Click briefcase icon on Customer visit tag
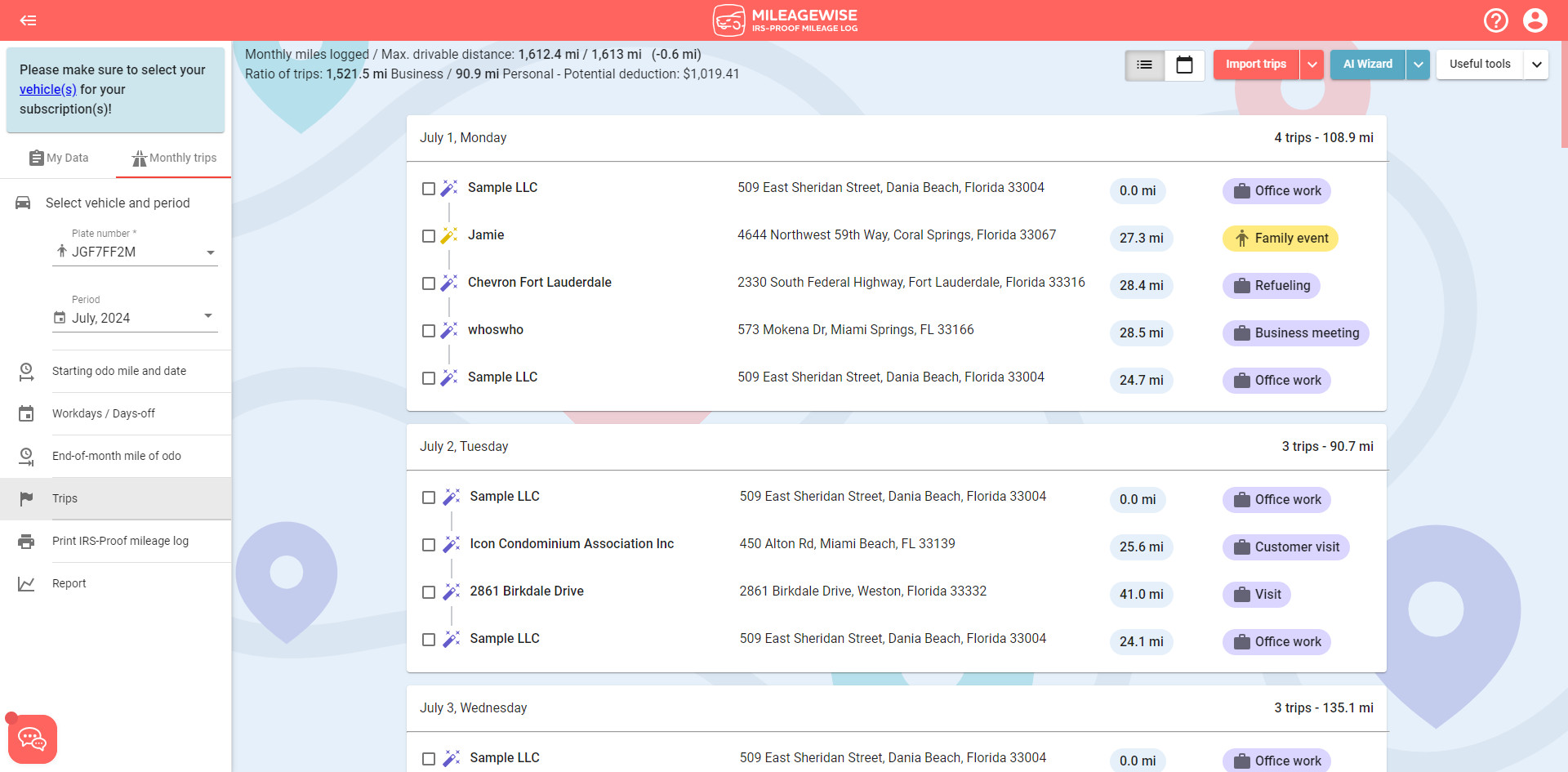 point(1242,547)
